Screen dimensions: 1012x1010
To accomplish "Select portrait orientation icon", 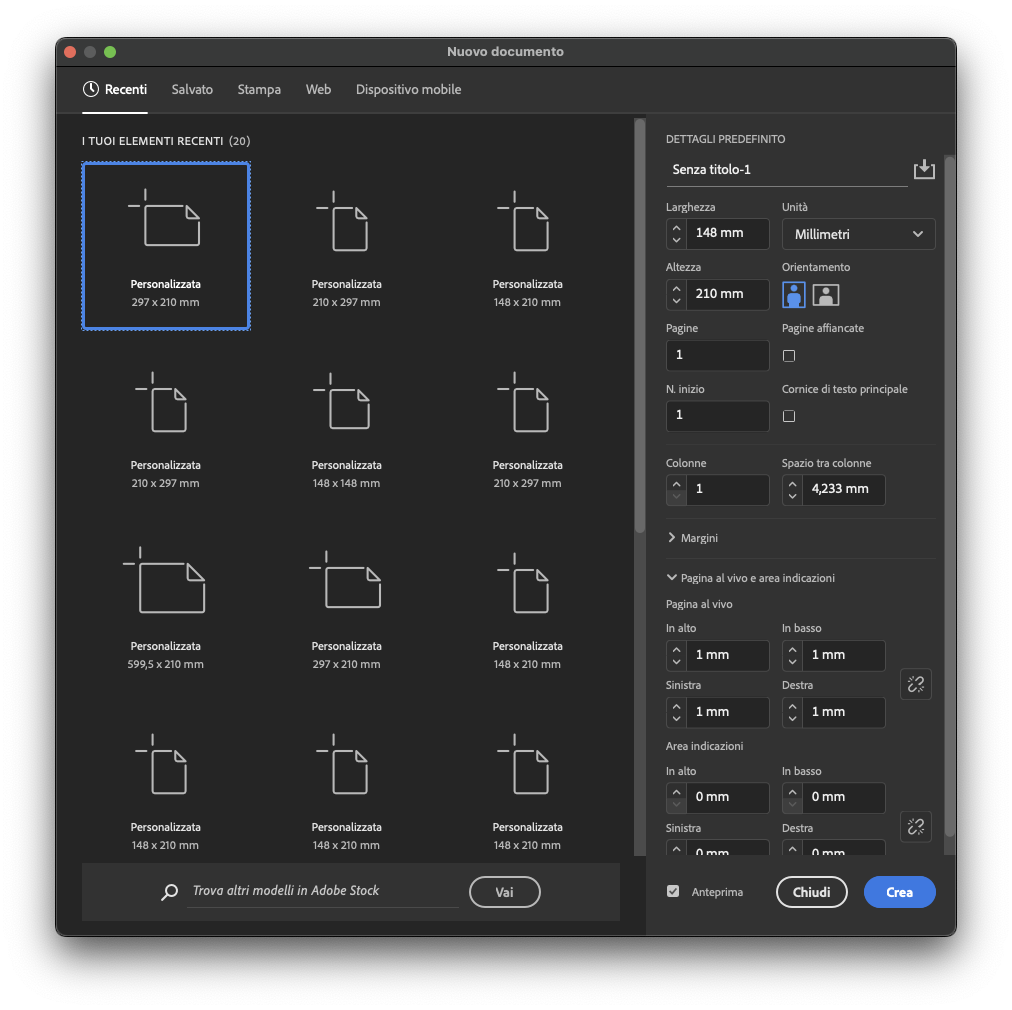I will tap(795, 294).
